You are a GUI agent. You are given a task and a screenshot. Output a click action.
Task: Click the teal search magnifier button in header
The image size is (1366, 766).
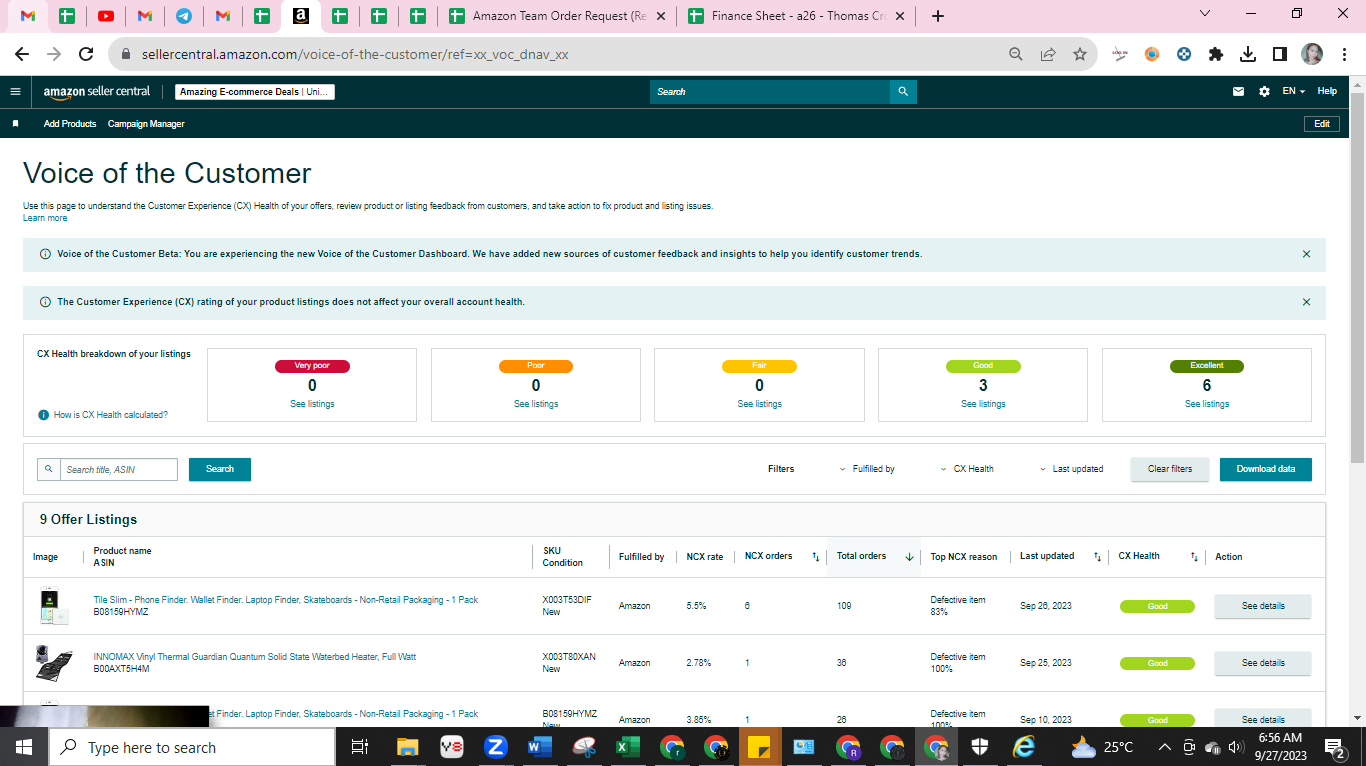click(x=903, y=91)
